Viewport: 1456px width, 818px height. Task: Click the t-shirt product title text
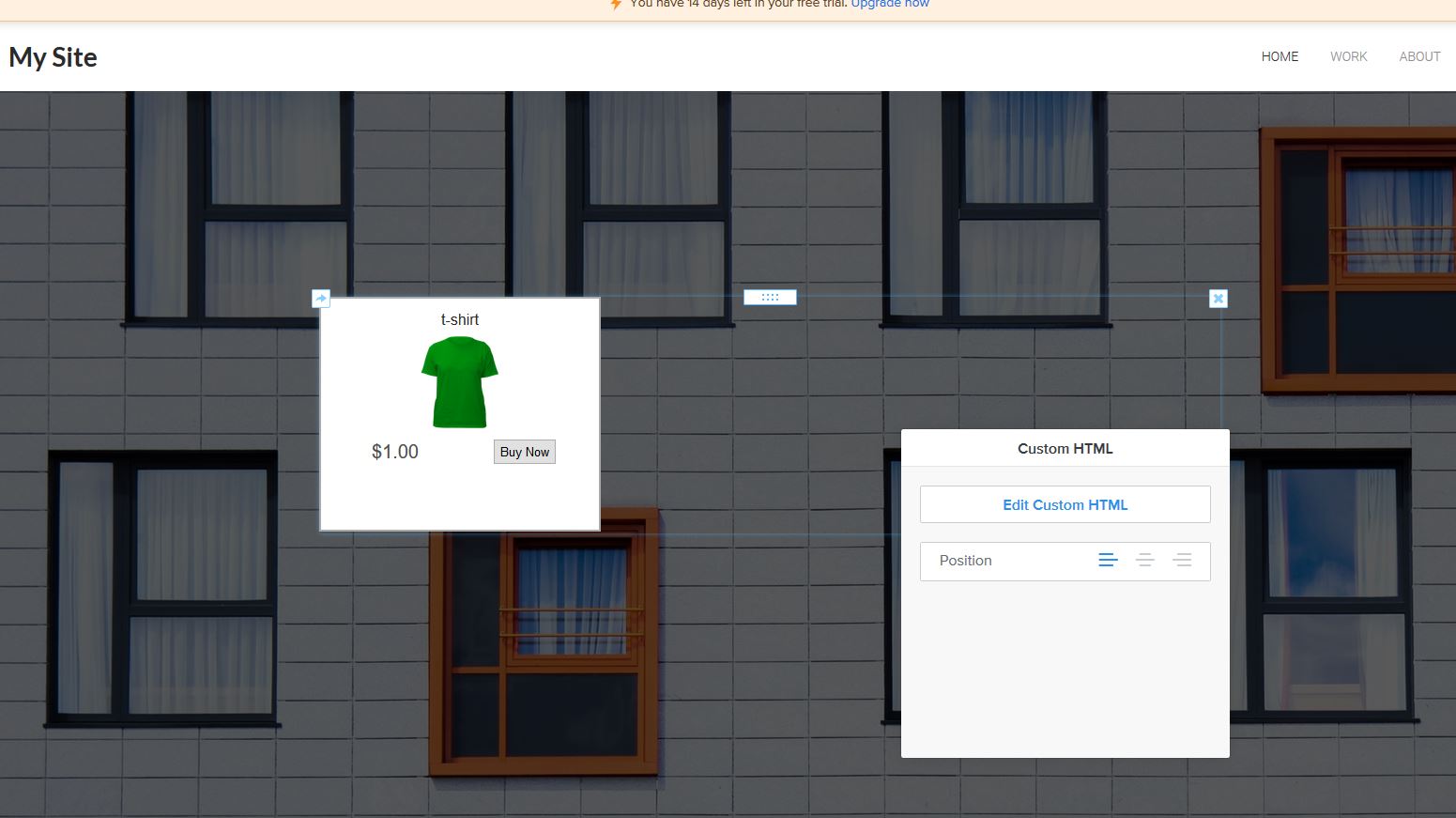[460, 319]
